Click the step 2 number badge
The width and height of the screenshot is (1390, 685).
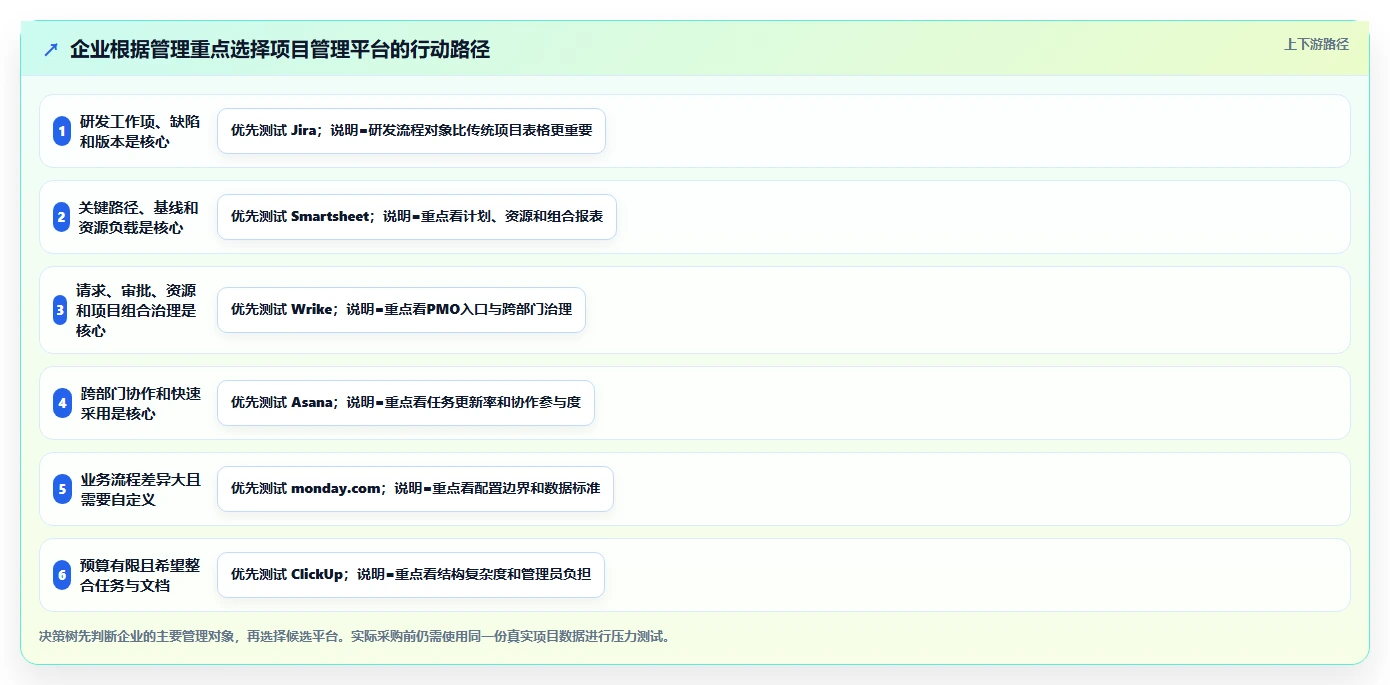tap(62, 217)
